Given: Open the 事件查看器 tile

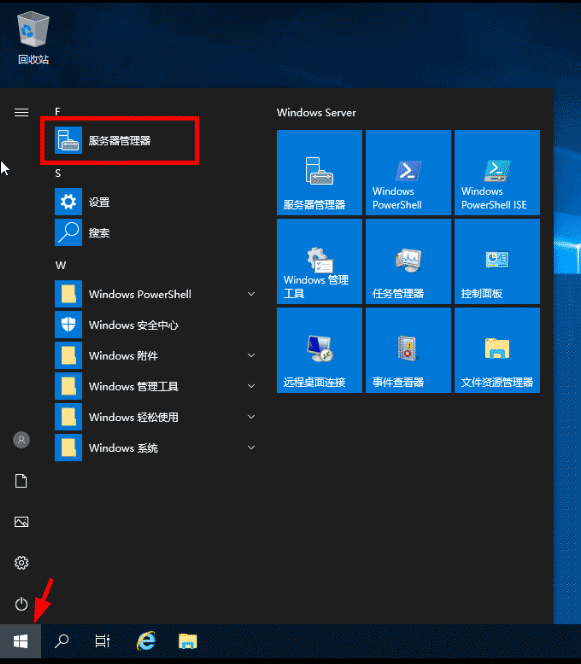Looking at the screenshot, I should pos(408,350).
